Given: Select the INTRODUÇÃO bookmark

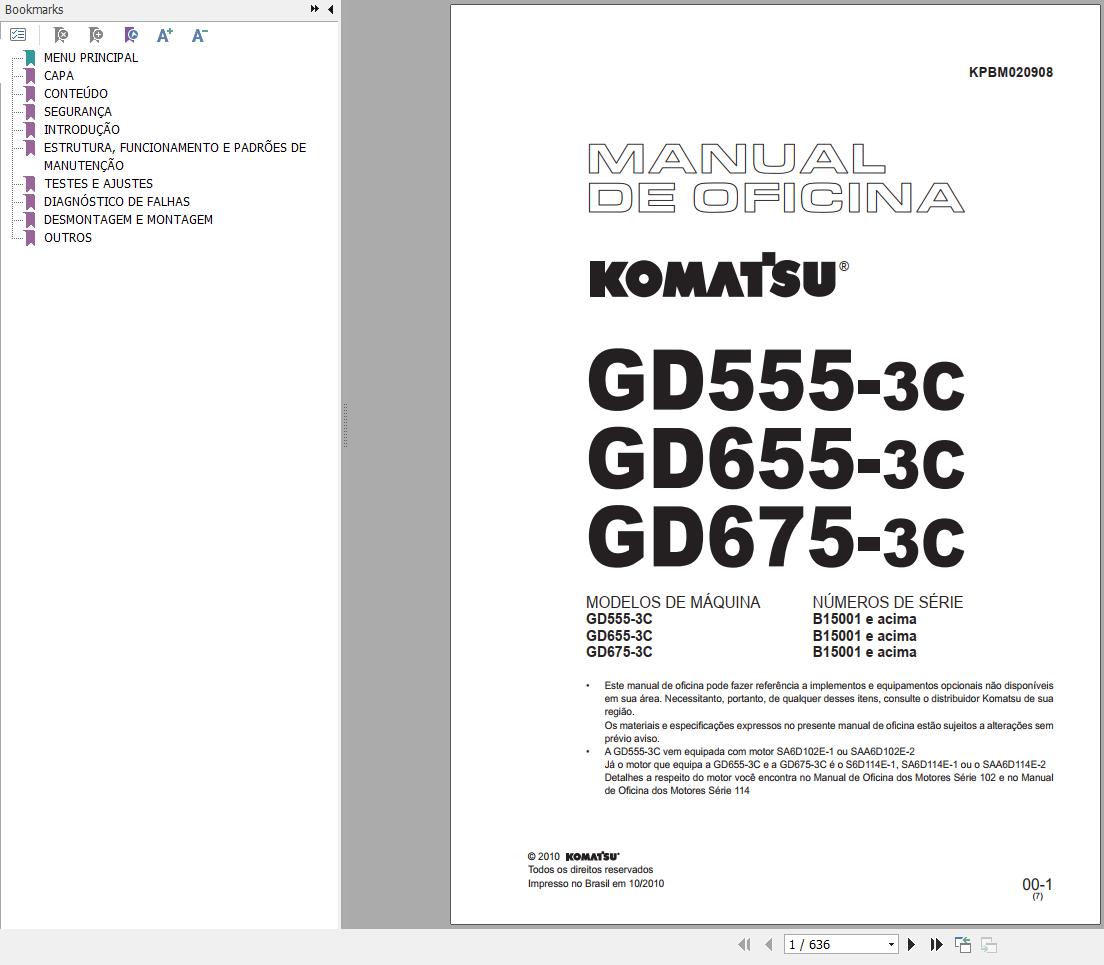Looking at the screenshot, I should 82,130.
